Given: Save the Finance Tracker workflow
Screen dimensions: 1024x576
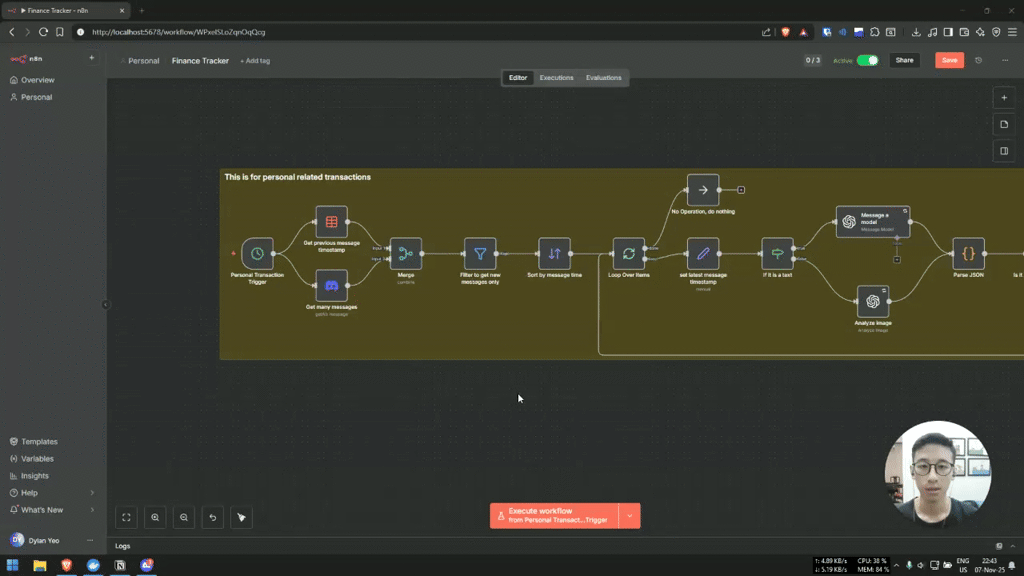Looking at the screenshot, I should 948,60.
